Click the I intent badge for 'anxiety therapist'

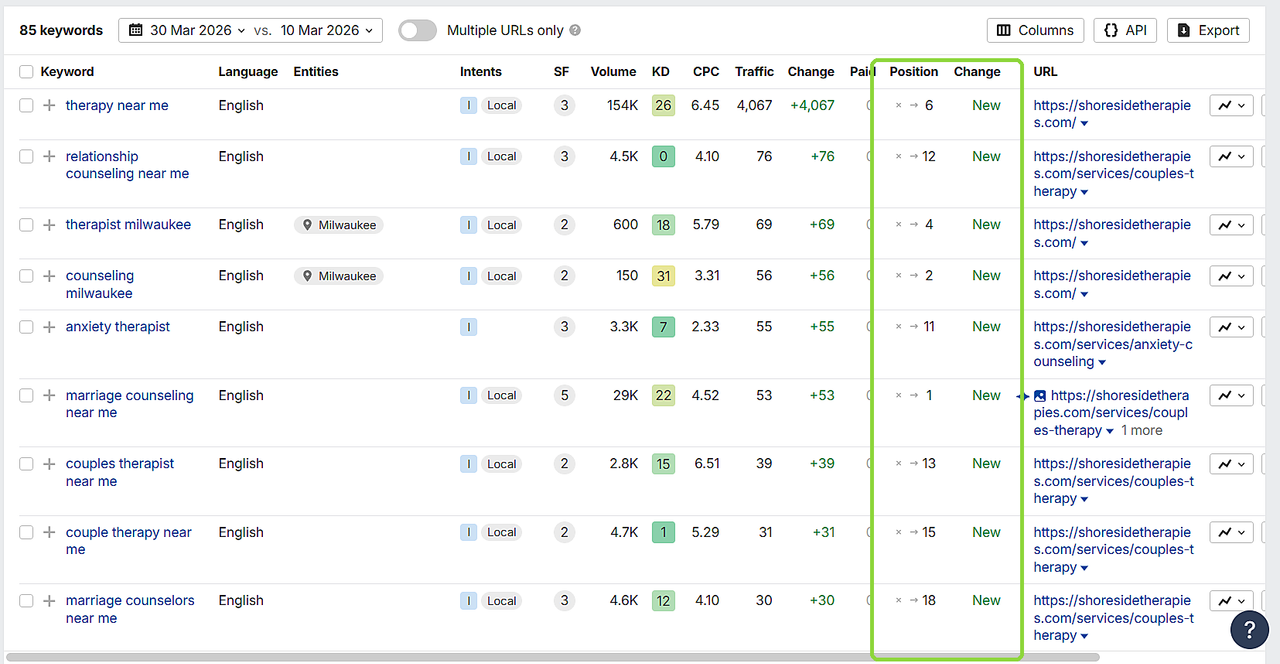point(468,327)
